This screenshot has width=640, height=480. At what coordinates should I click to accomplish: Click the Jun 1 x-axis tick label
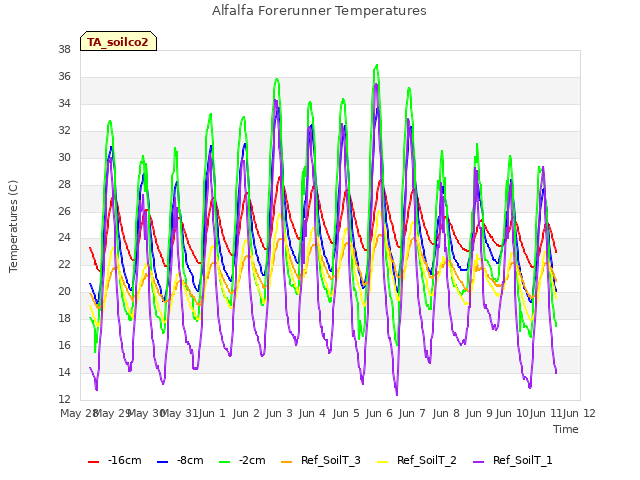pos(212,413)
